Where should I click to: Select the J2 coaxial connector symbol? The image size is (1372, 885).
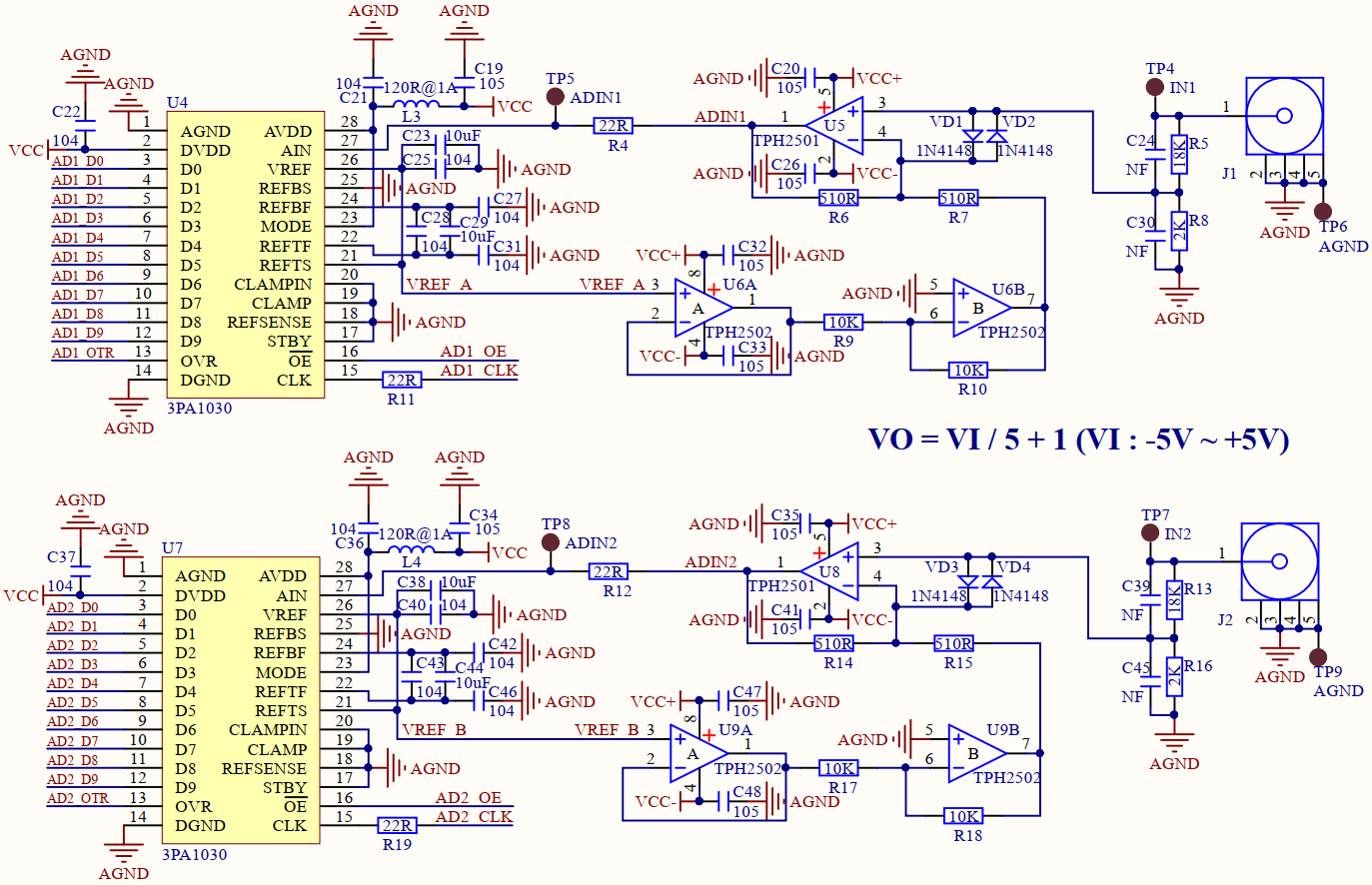pyautogui.click(x=1280, y=562)
